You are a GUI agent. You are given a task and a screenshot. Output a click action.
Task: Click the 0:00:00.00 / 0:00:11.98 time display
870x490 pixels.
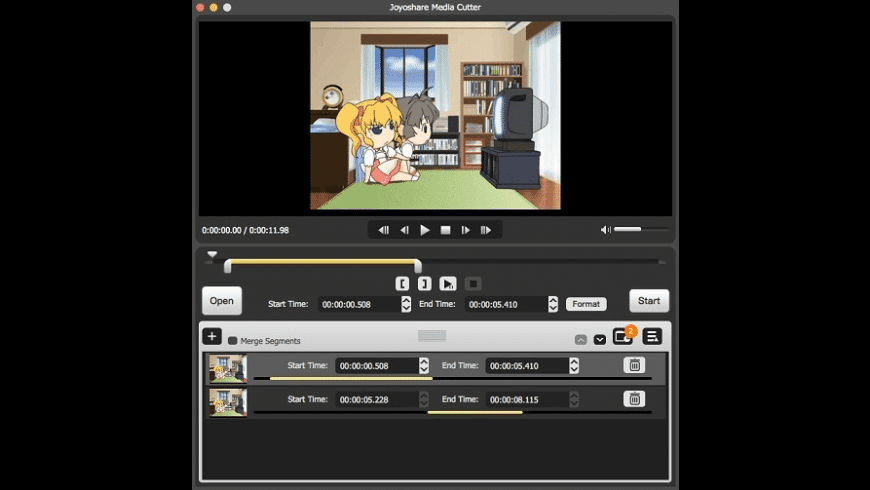pyautogui.click(x=245, y=230)
